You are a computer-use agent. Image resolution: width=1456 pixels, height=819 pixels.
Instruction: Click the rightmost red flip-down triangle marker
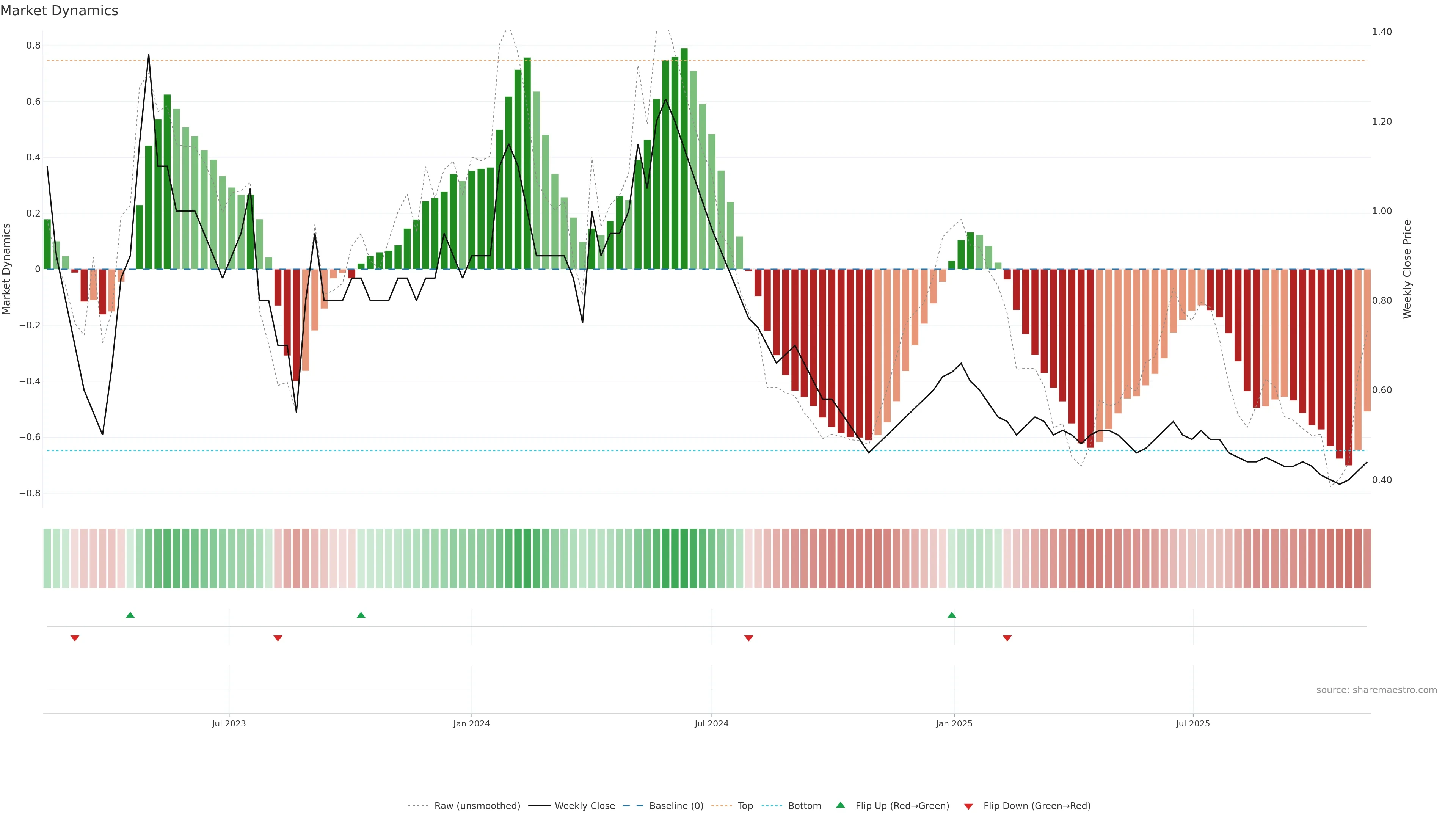coord(1007,638)
